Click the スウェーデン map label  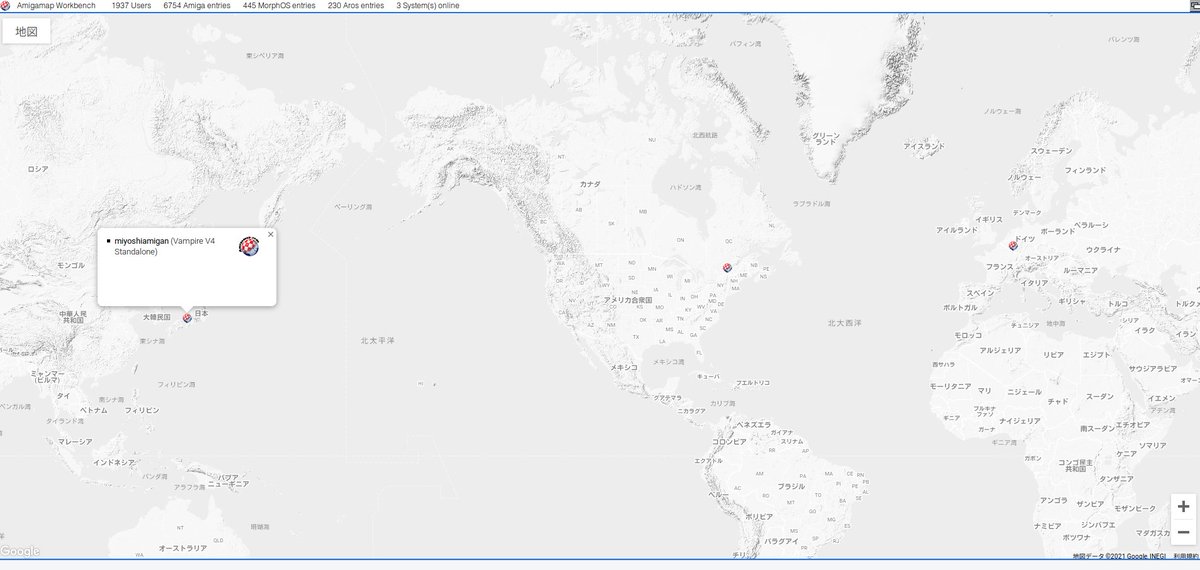pos(1051,150)
